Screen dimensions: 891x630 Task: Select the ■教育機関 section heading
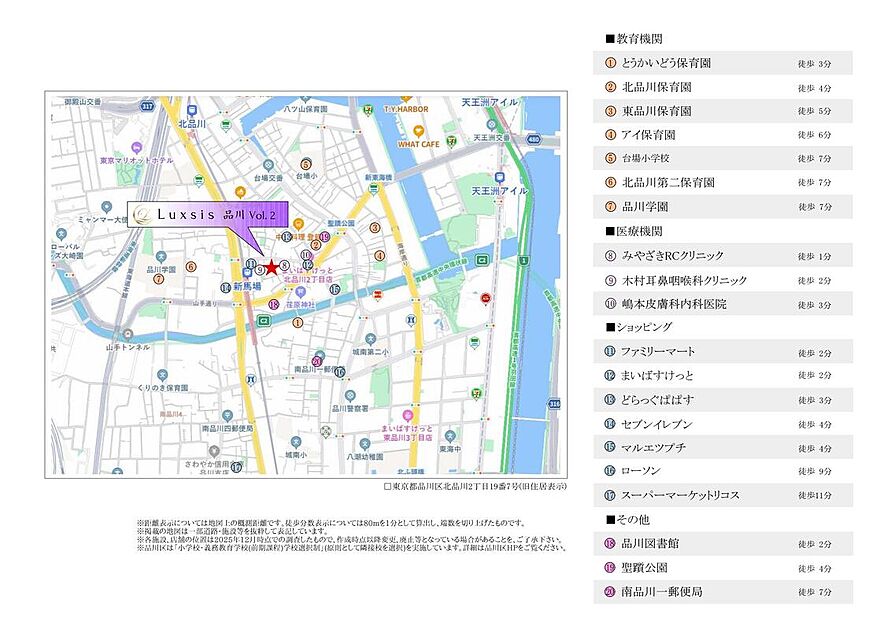tap(634, 39)
